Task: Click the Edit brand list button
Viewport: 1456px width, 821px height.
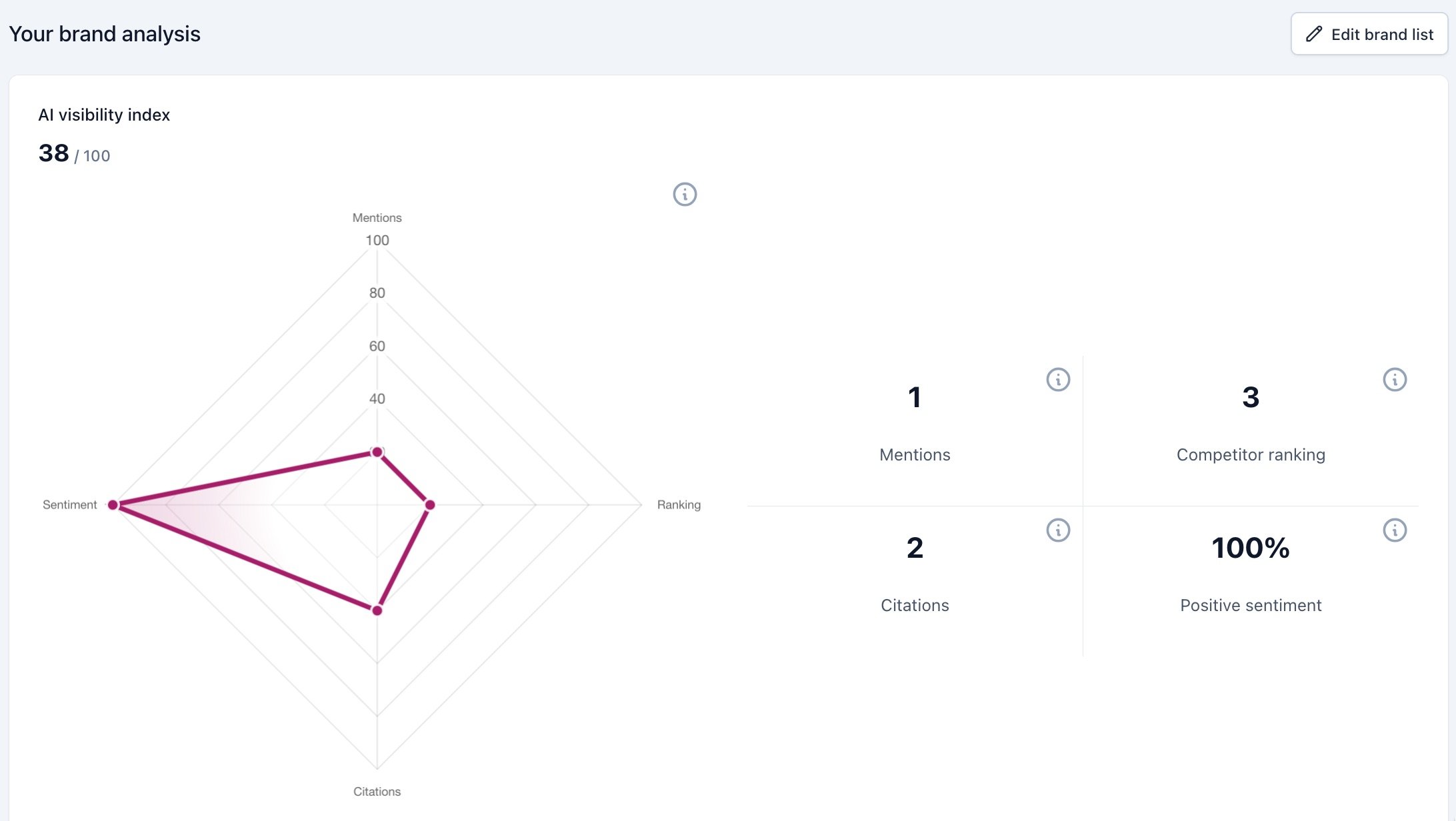Action: [x=1369, y=34]
